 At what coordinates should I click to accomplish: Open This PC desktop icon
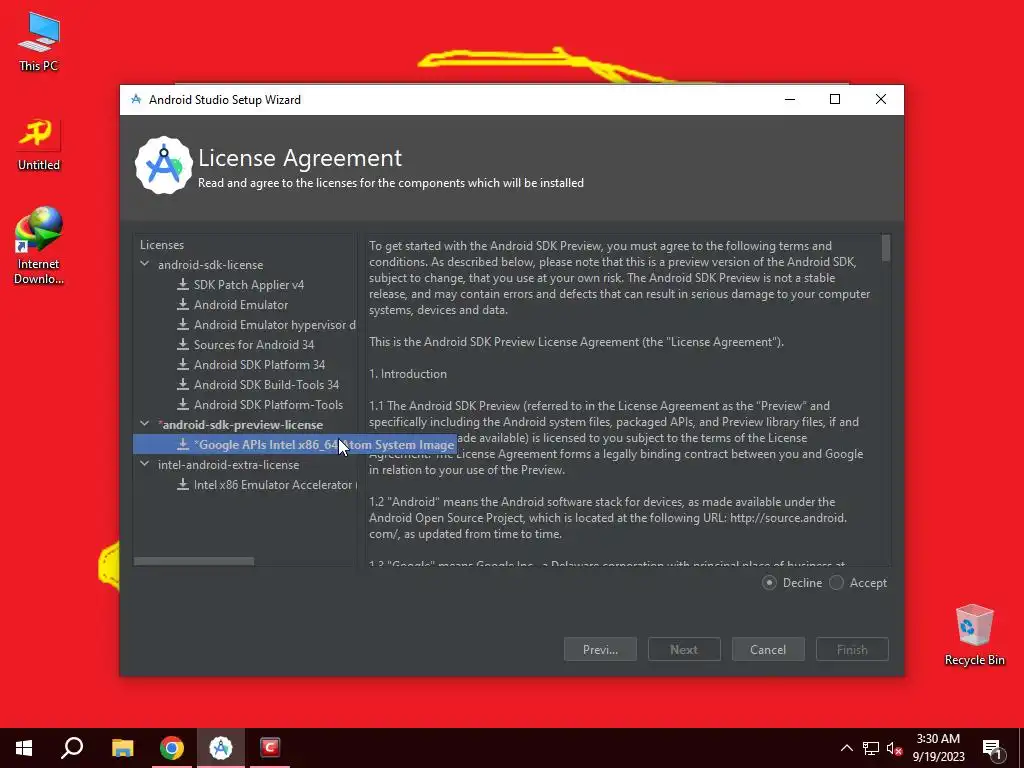tap(39, 42)
